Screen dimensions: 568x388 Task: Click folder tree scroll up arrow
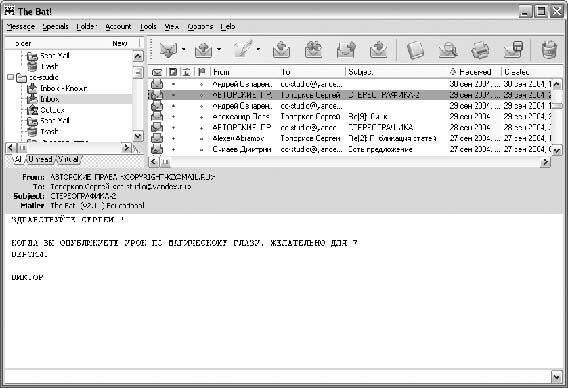point(138,56)
